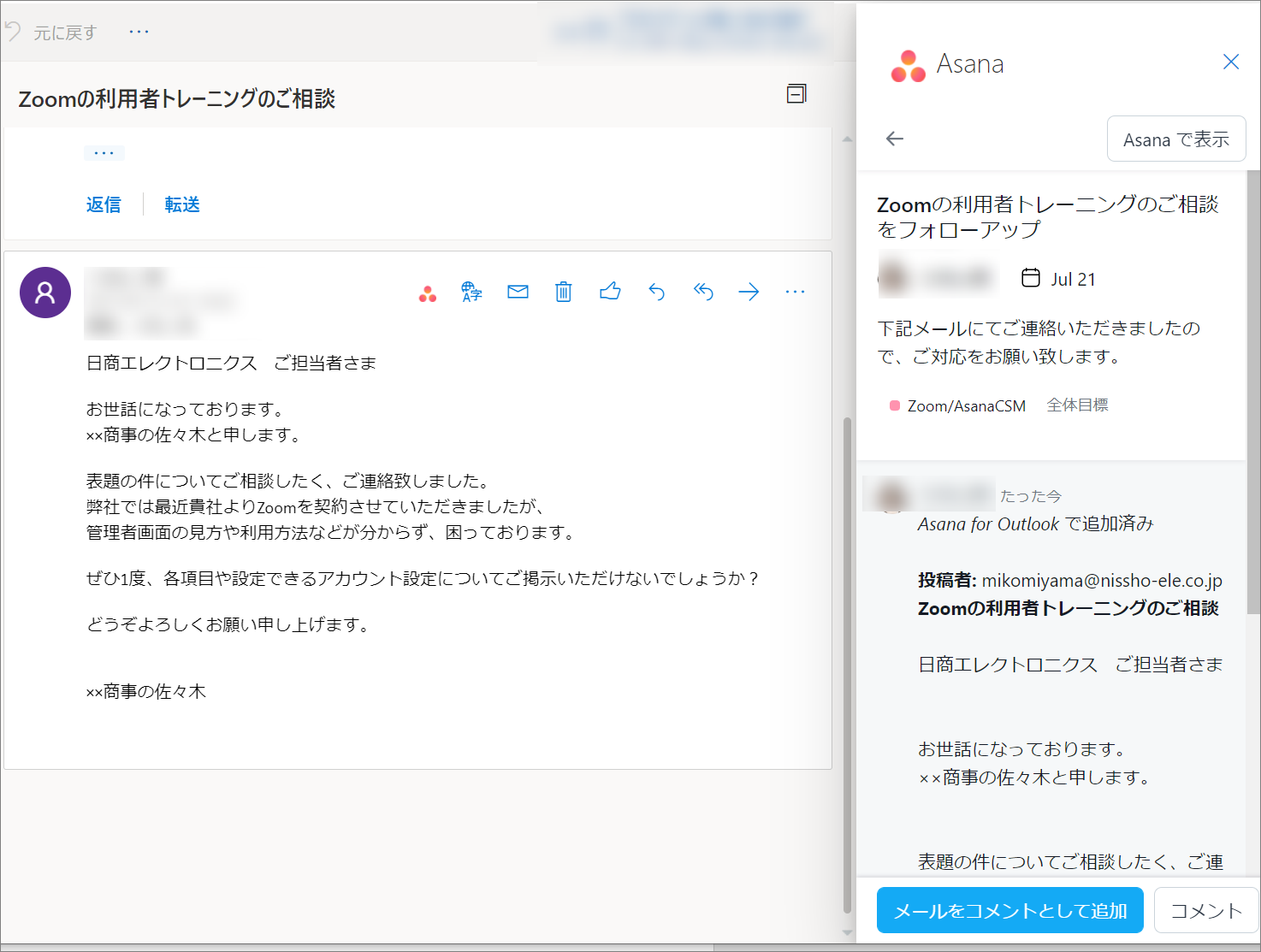Collapse the conversation with the square icon
1261x952 pixels.
pyautogui.click(x=796, y=94)
